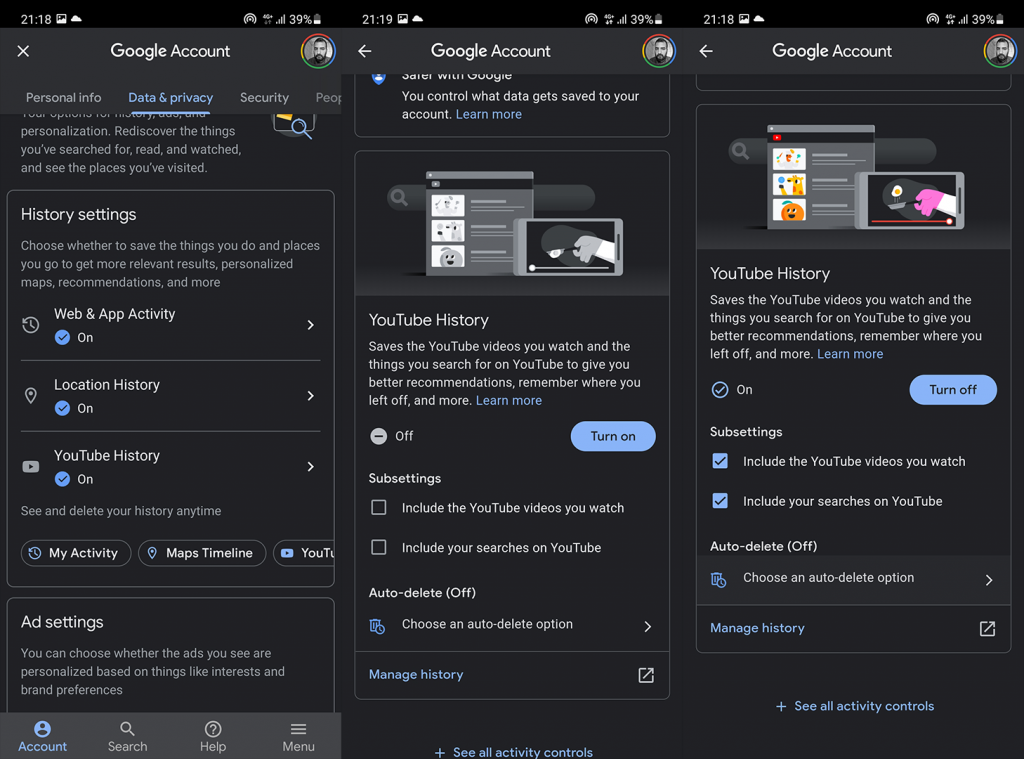1024x759 pixels.
Task: Uncheck checked Include the YouTube videos you watch
Action: [x=720, y=461]
